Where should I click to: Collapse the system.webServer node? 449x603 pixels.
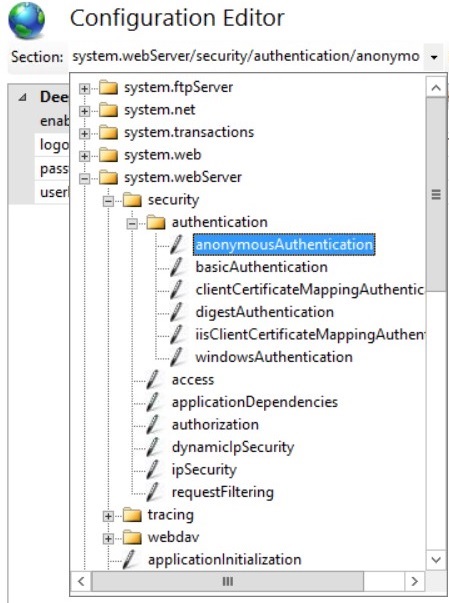click(x=84, y=178)
